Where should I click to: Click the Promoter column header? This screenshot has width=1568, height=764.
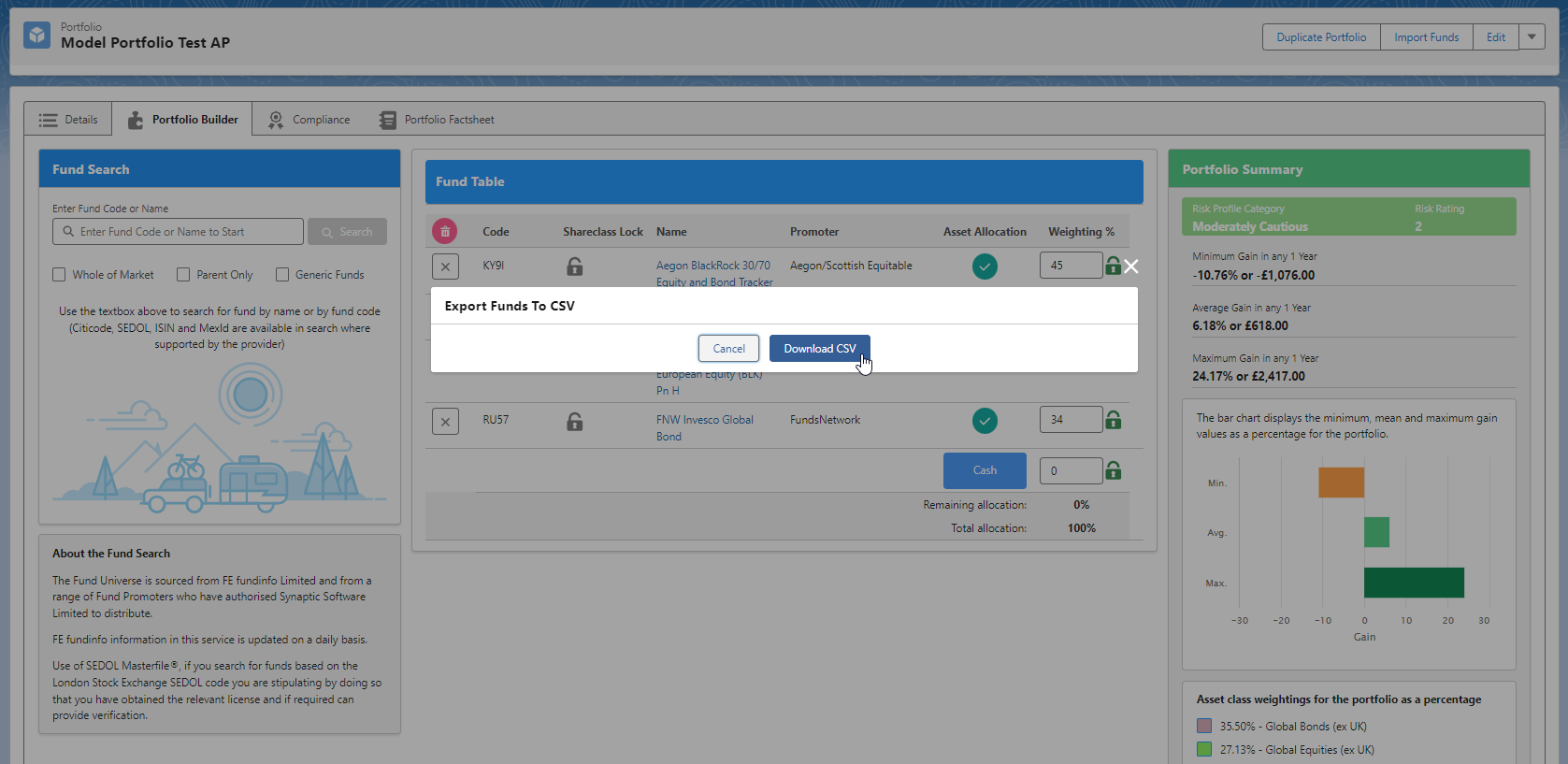(x=814, y=232)
